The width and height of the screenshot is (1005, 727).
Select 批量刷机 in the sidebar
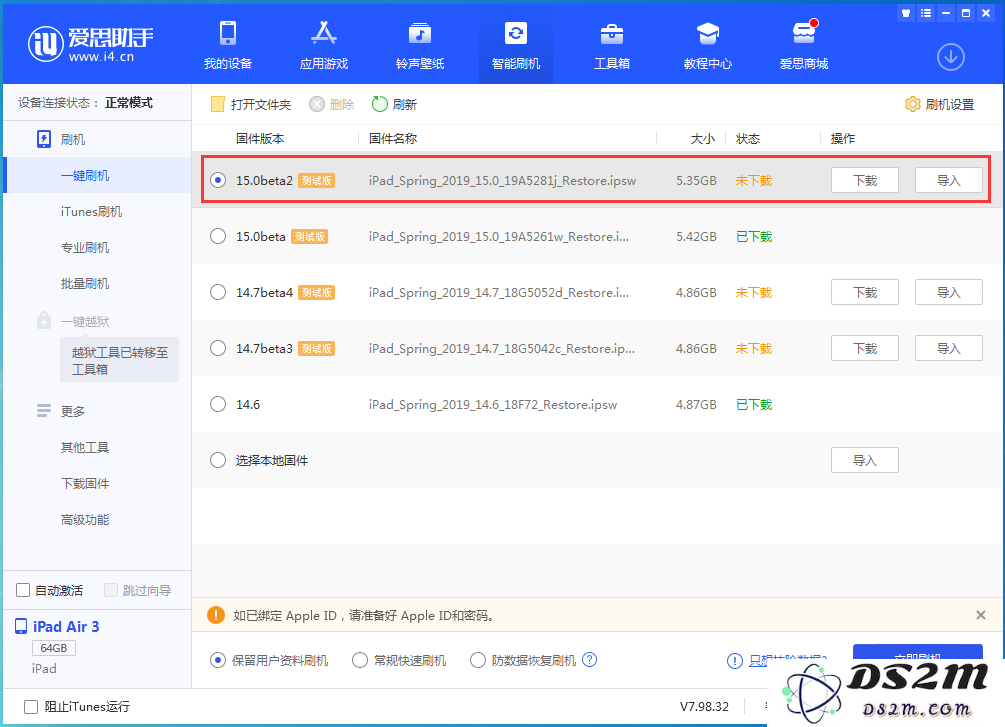pos(85,283)
